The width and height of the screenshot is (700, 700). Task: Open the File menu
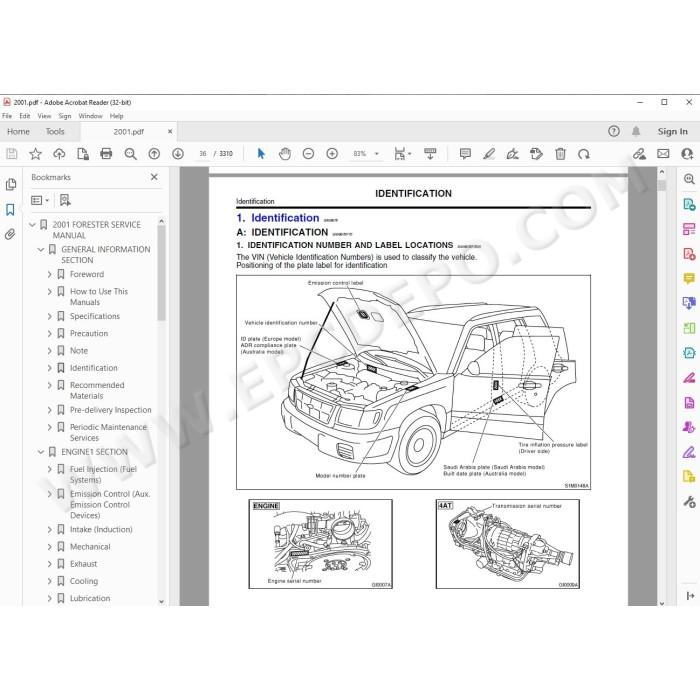7,116
